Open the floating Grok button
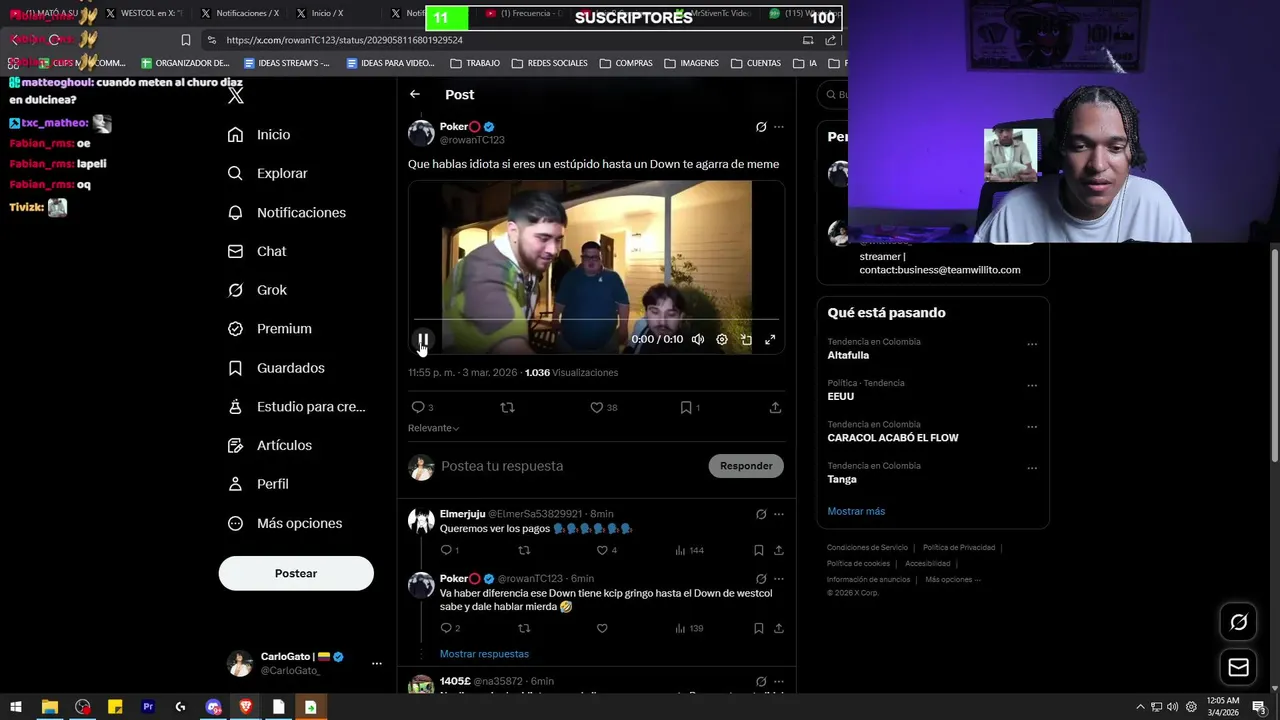Image resolution: width=1280 pixels, height=720 pixels. 1238,622
